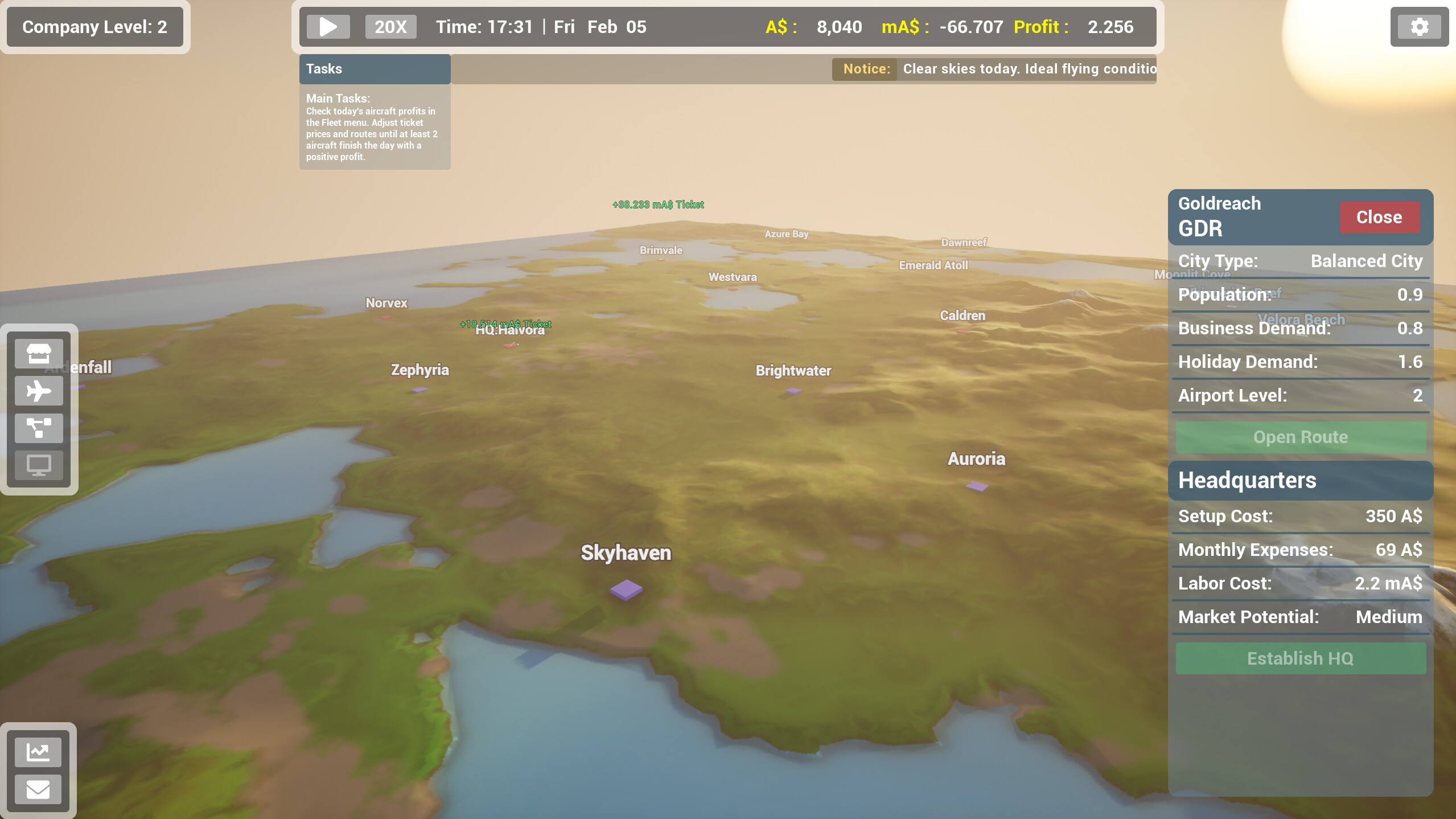Image resolution: width=1456 pixels, height=819 pixels.
Task: Click the play button to resume time
Action: pyautogui.click(x=328, y=27)
